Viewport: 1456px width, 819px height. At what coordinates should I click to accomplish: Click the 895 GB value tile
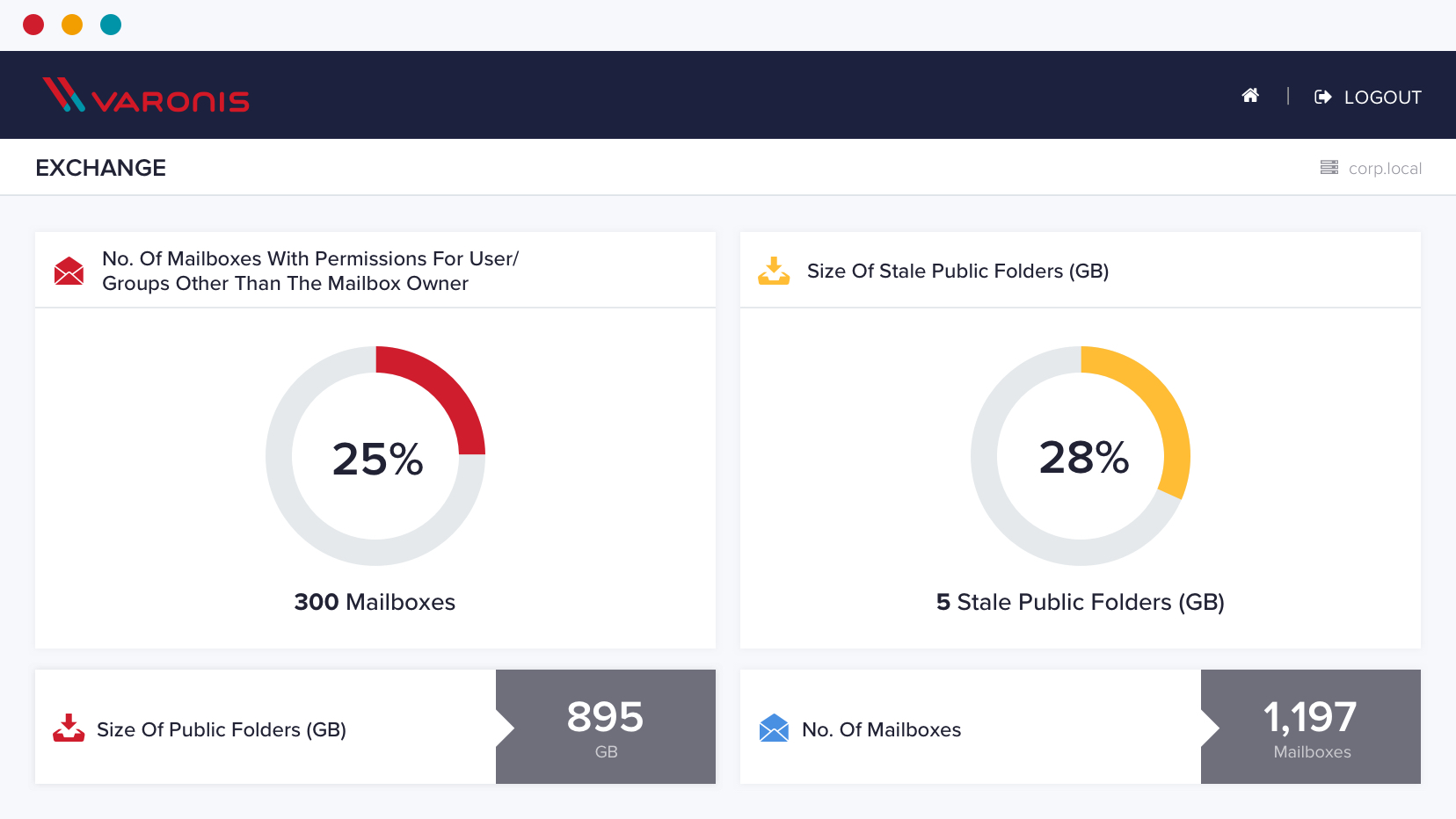[x=606, y=727]
